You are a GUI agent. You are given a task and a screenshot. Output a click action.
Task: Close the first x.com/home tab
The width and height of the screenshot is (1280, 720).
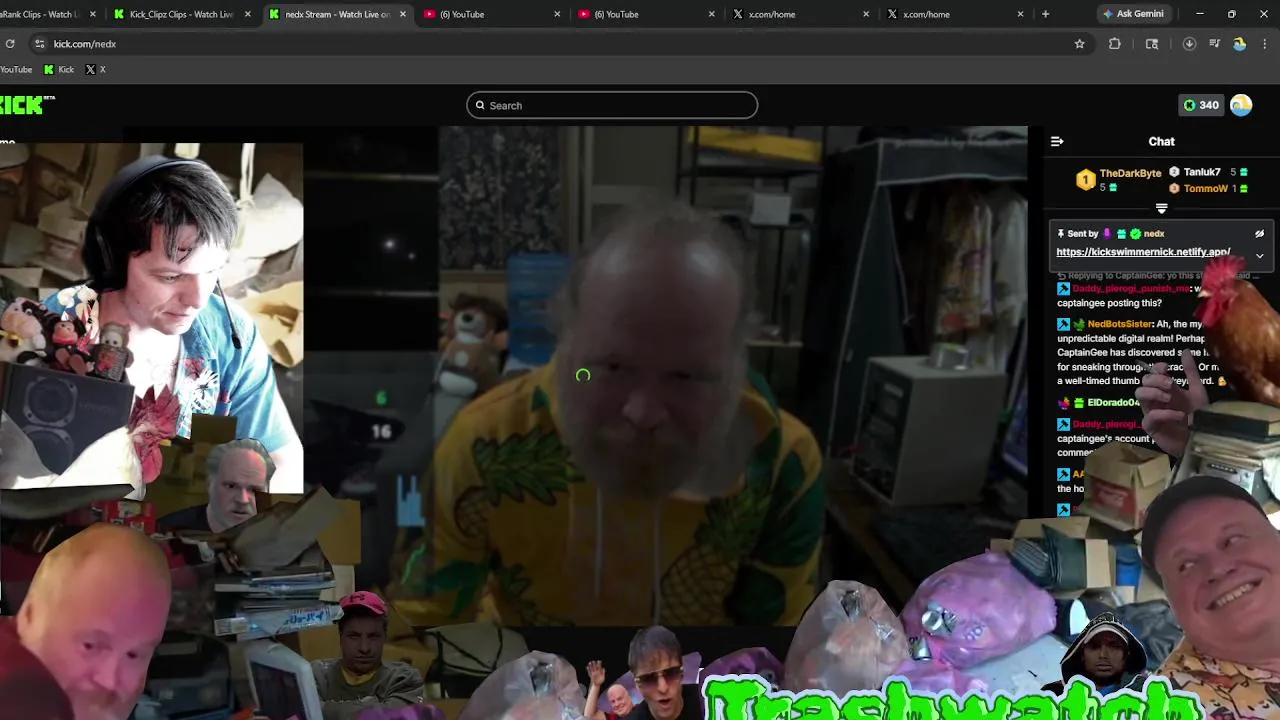click(x=867, y=14)
